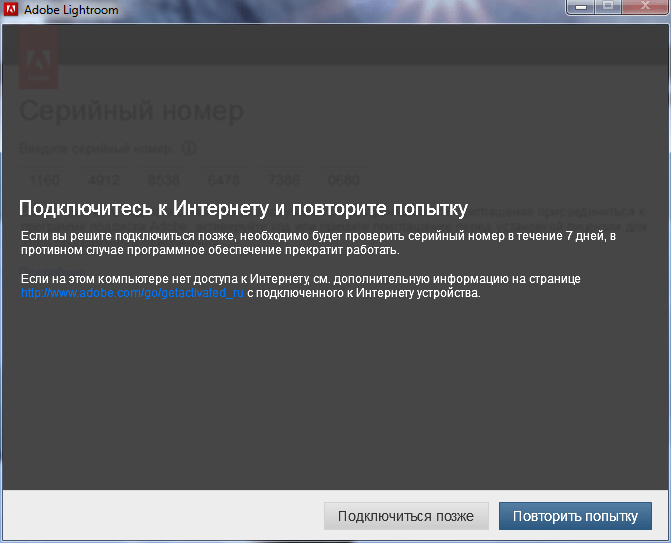The image size is (671, 543).
Task: Select heading 'Подключитесь к Интернету и повторите попытку'
Action: (243, 209)
